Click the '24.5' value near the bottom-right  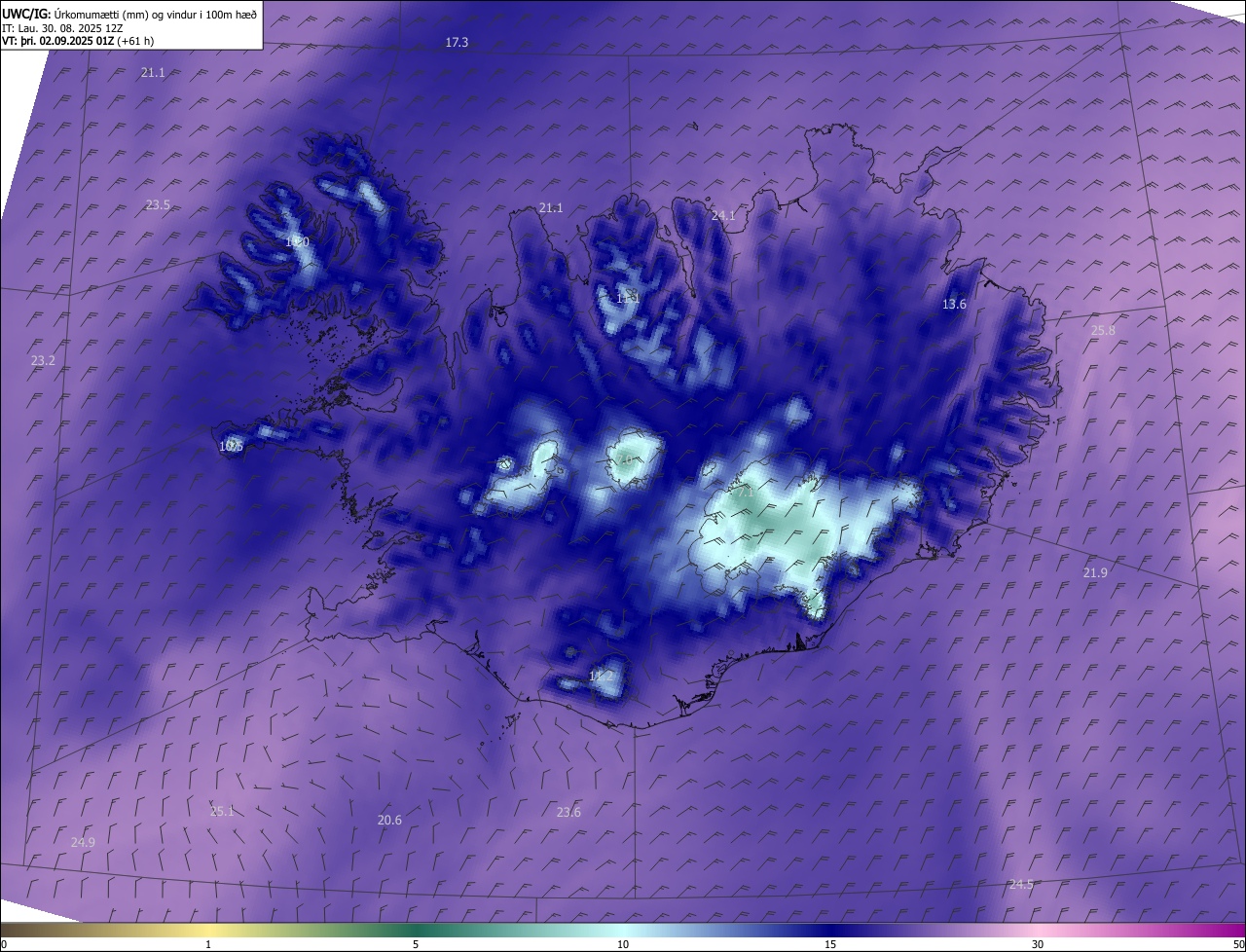click(1021, 885)
